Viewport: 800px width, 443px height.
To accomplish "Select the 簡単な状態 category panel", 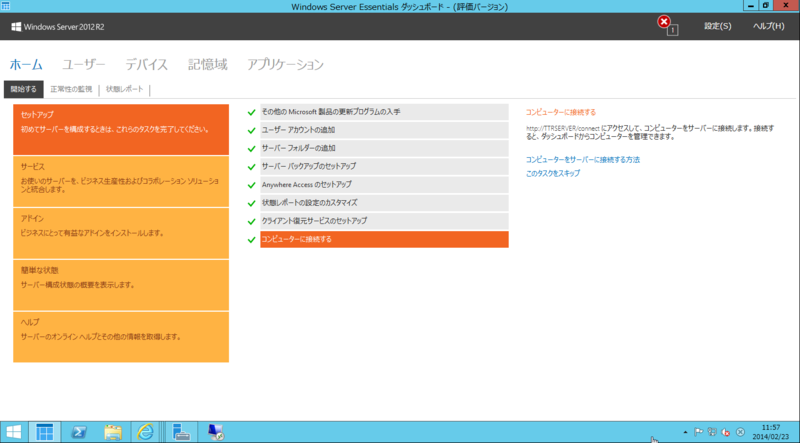I will click(121, 285).
